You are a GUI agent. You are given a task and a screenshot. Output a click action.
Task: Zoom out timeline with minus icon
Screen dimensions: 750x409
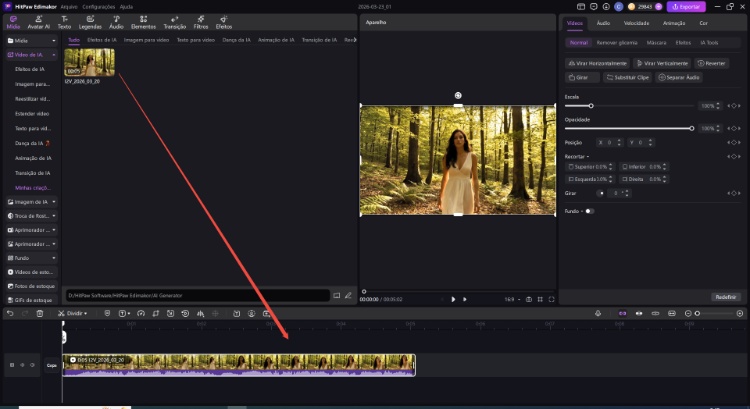pos(688,313)
